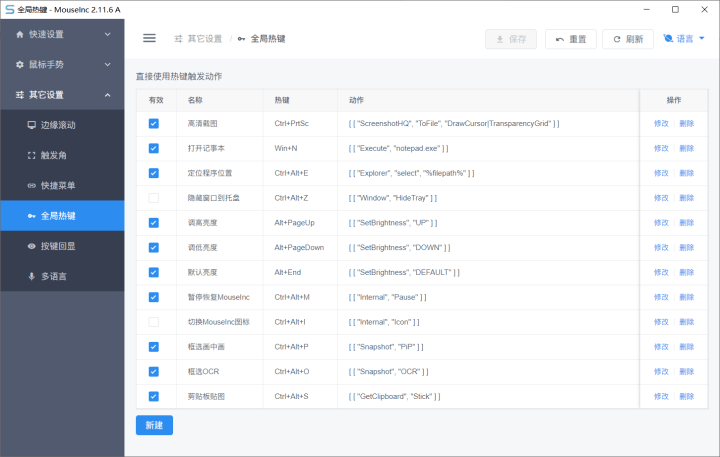Image resolution: width=720 pixels, height=457 pixels.
Task: Select 全局热键 in the sidebar
Action: (58, 215)
